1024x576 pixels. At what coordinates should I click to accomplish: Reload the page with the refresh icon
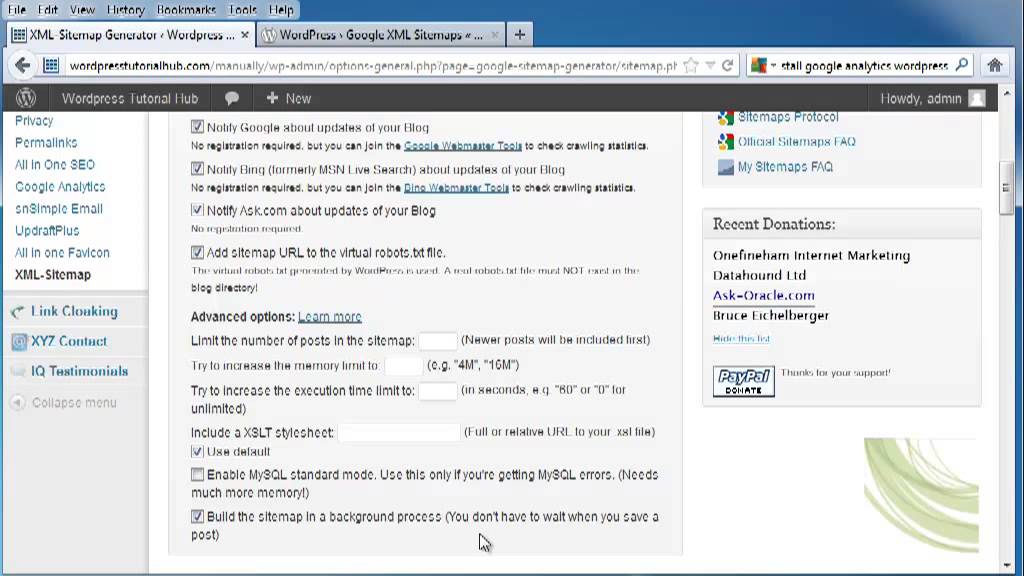pos(728,65)
